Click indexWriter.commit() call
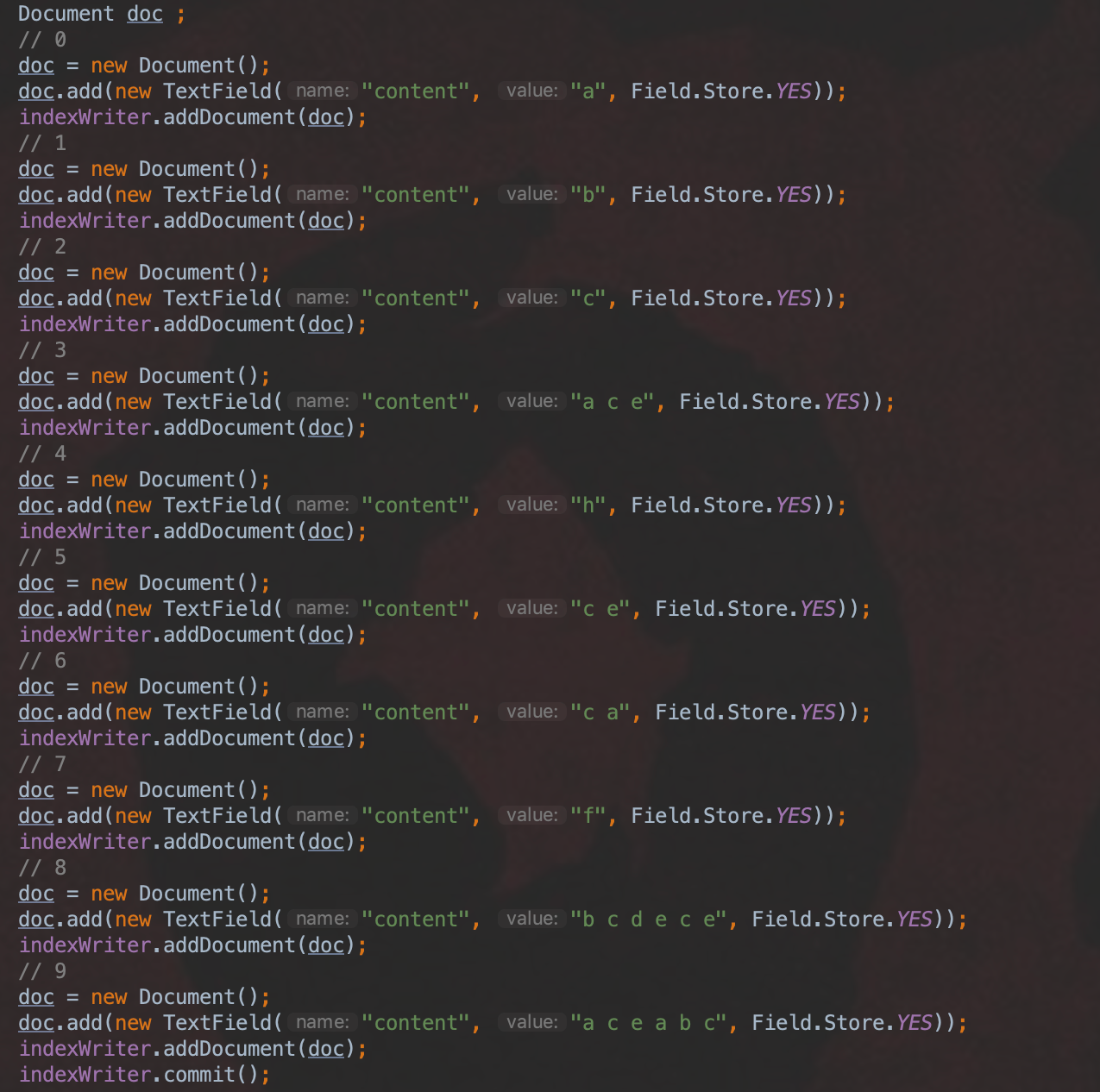The image size is (1100, 1092). tap(144, 1075)
